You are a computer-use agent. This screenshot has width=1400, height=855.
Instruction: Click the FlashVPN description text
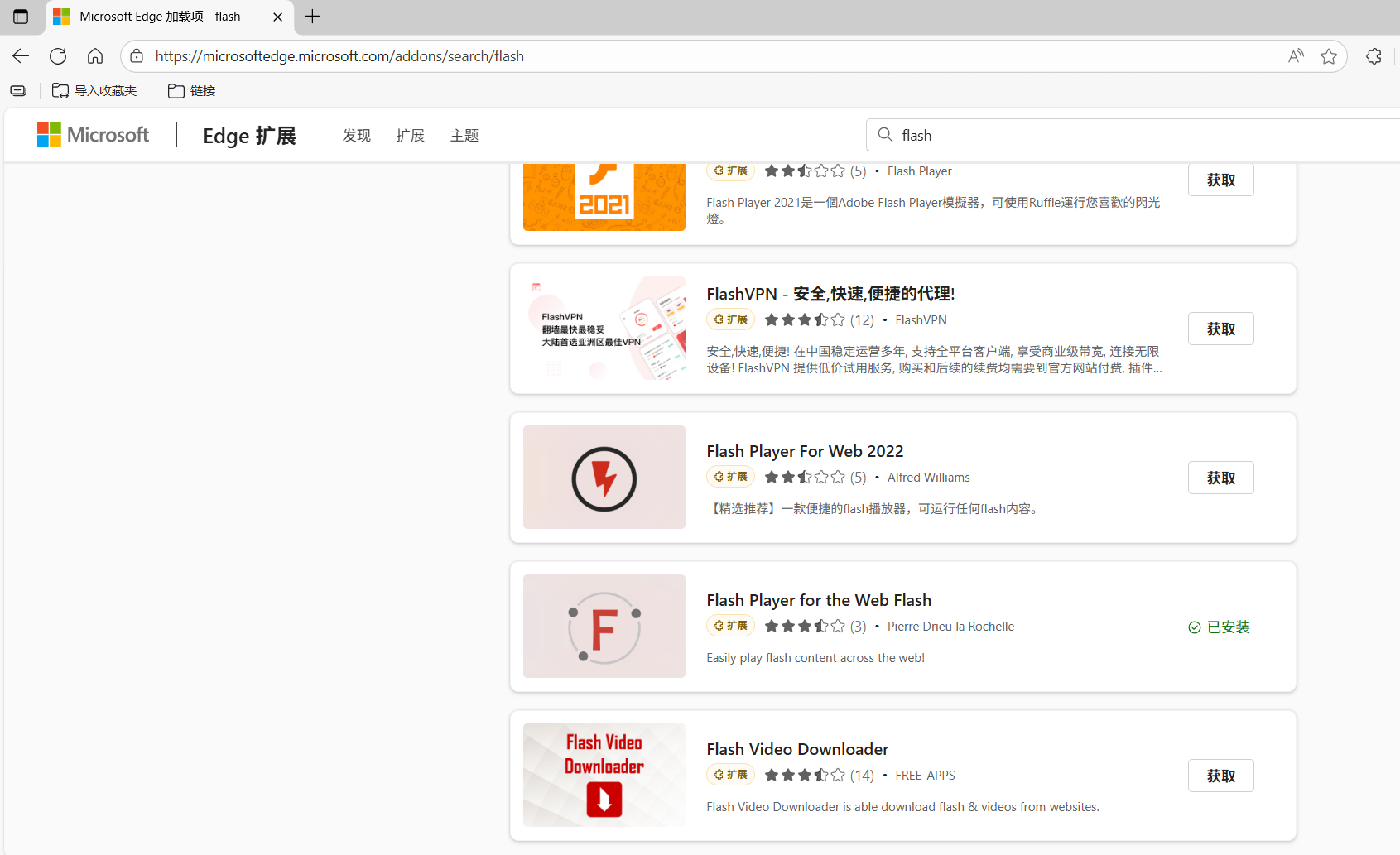934,360
